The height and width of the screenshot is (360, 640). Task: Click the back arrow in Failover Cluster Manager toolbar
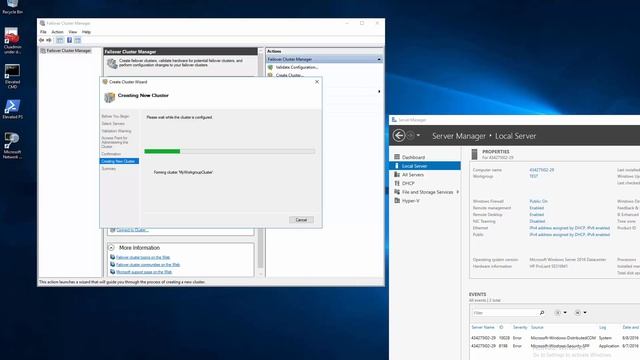tap(41, 40)
